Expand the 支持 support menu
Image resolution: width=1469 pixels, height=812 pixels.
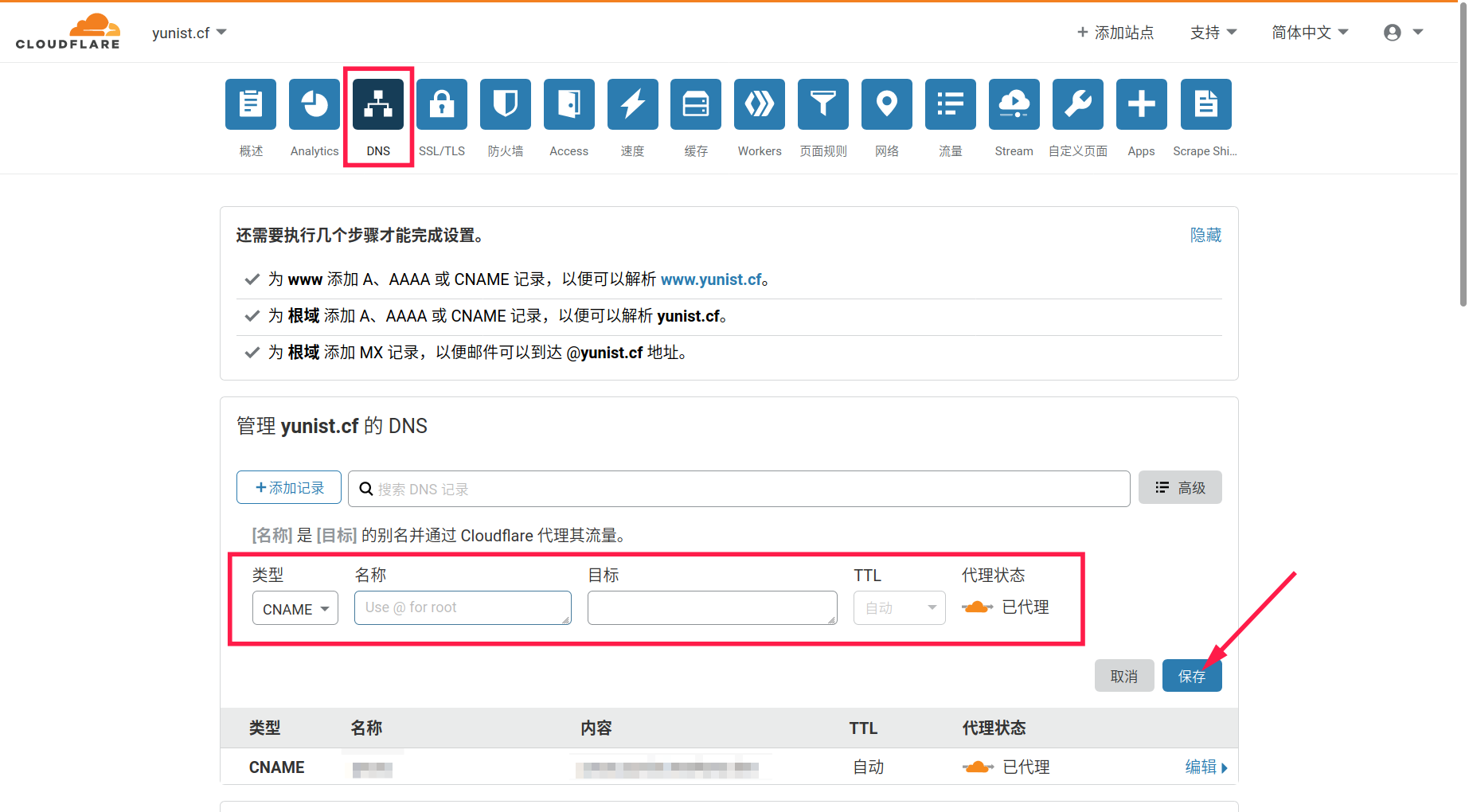click(1213, 33)
